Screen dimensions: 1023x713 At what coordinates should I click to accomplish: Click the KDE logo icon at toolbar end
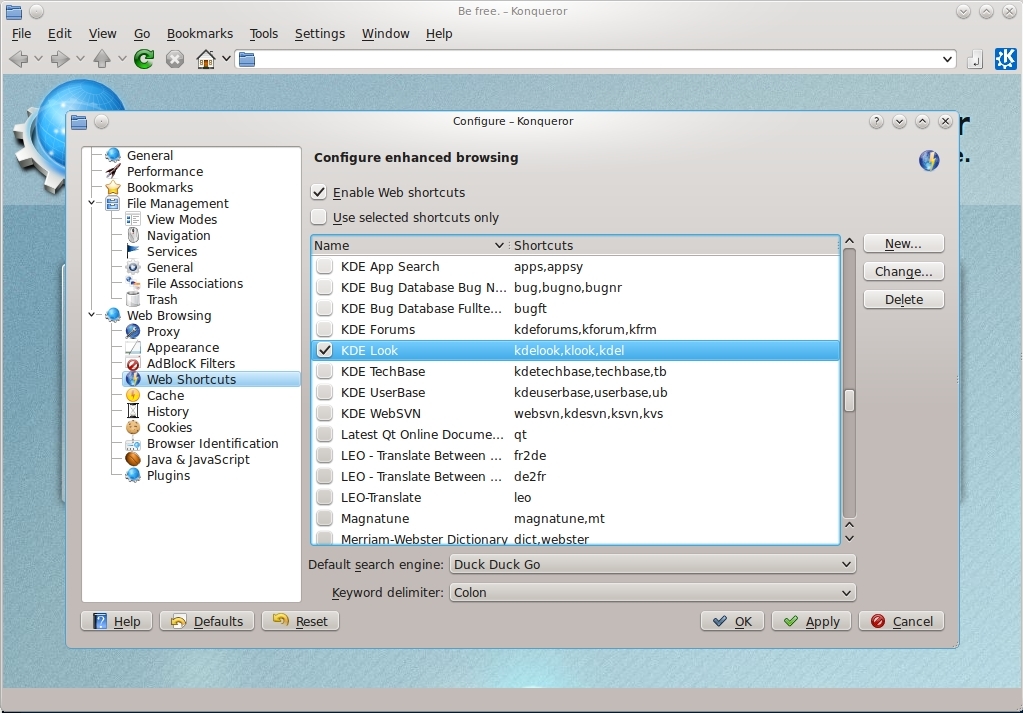point(1005,59)
